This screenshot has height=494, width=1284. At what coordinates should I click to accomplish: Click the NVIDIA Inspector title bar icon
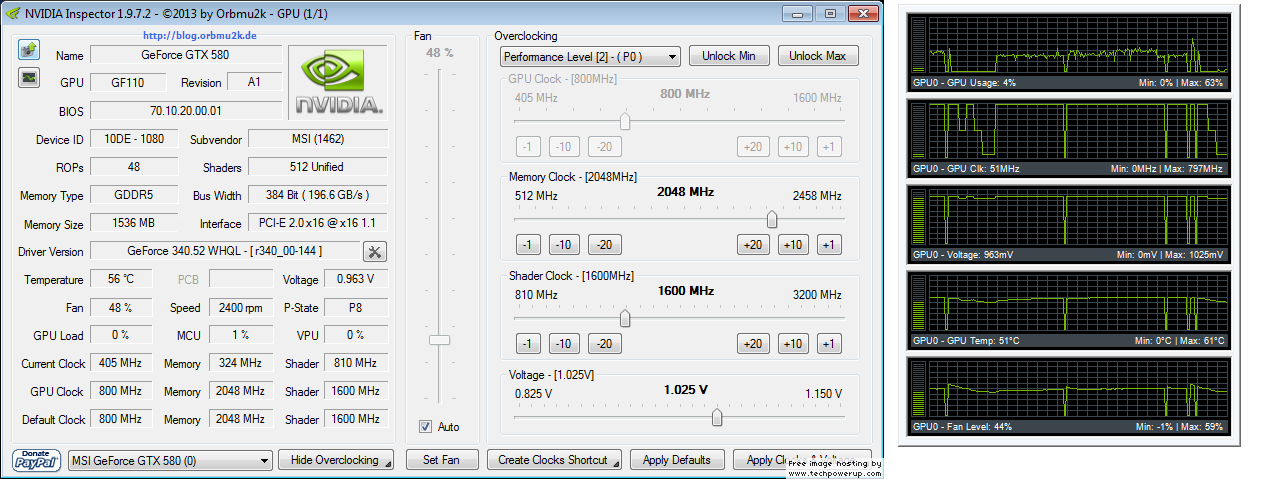coord(14,14)
